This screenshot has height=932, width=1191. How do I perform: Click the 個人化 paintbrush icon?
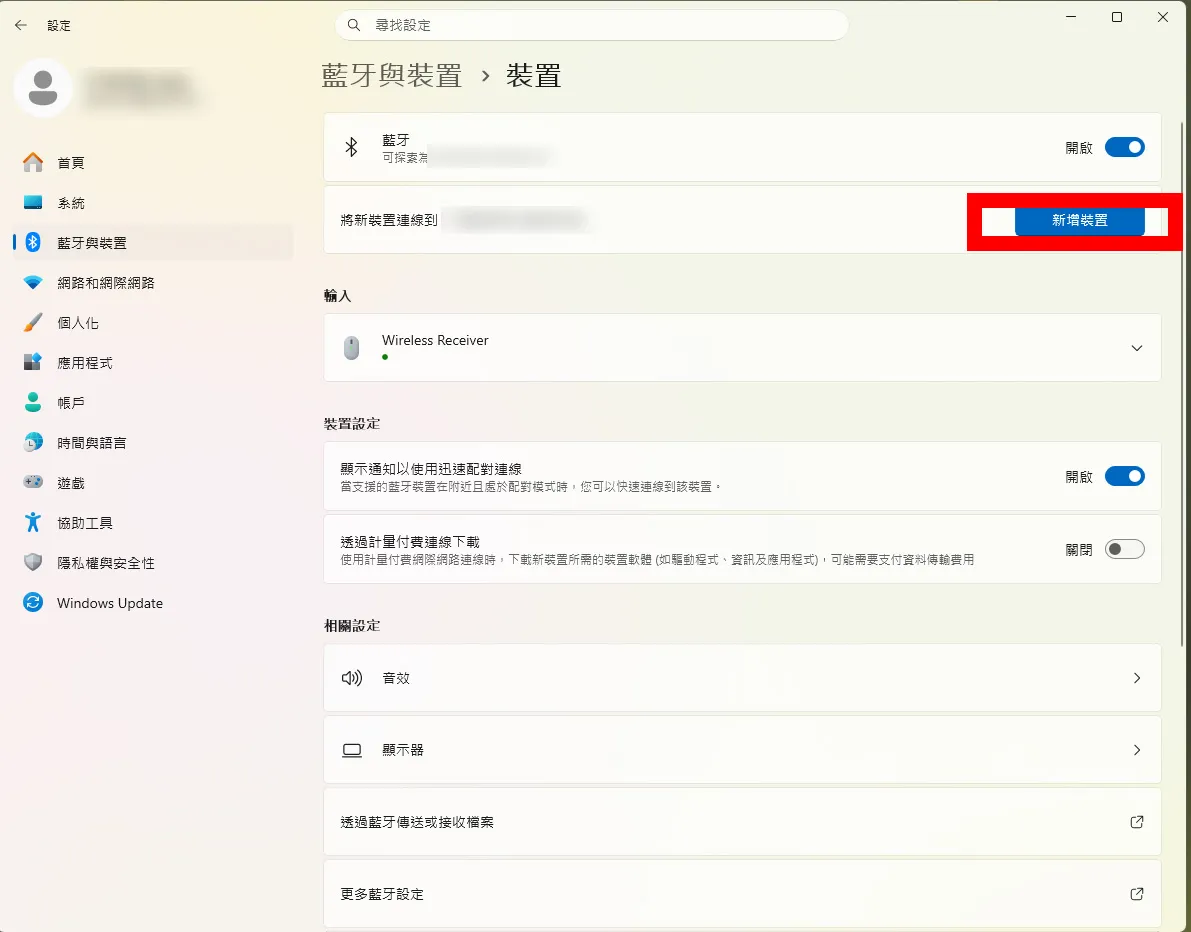[x=33, y=323]
